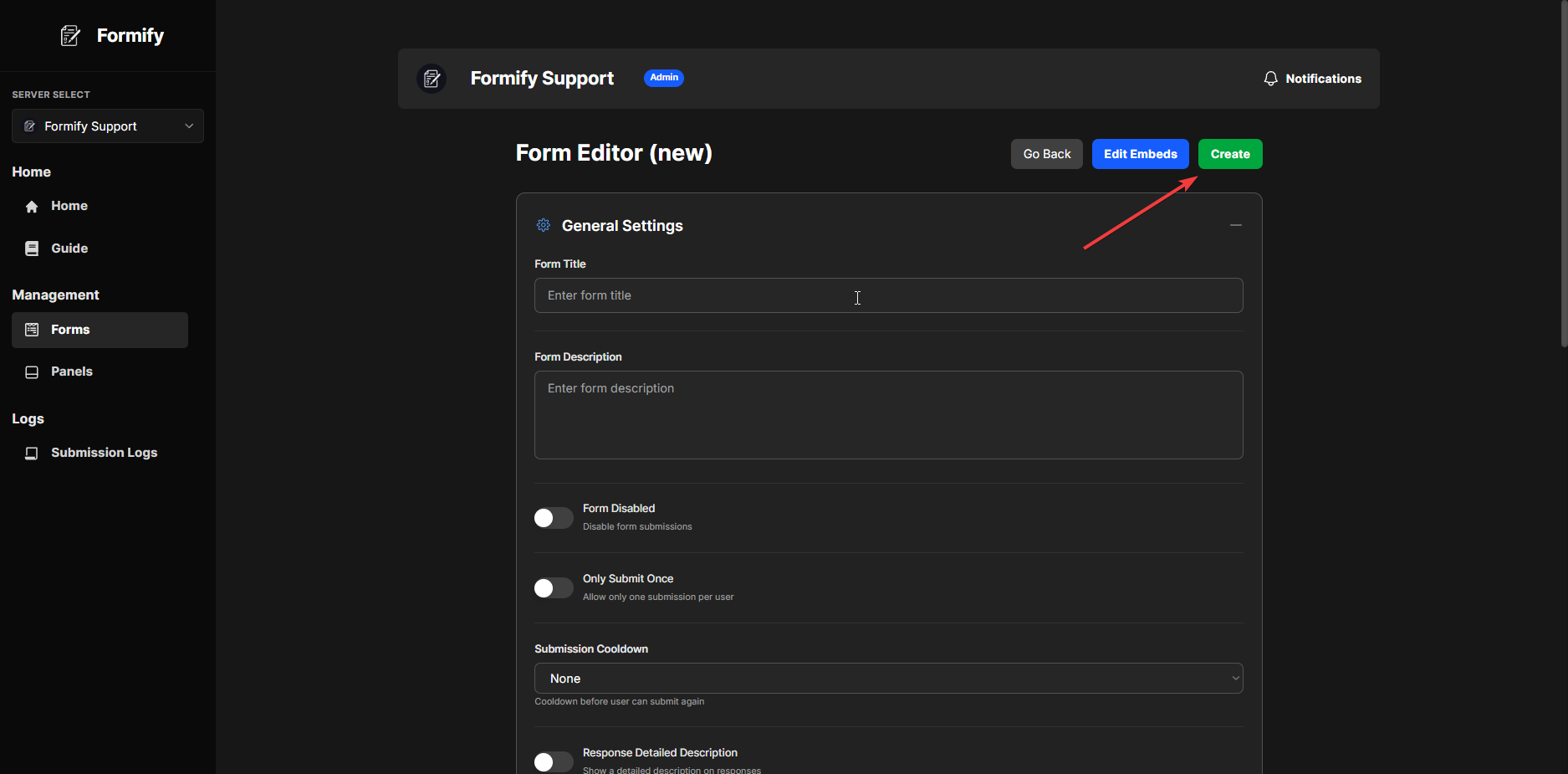Click the Formify logo icon
This screenshot has height=774, width=1568.
pos(70,35)
